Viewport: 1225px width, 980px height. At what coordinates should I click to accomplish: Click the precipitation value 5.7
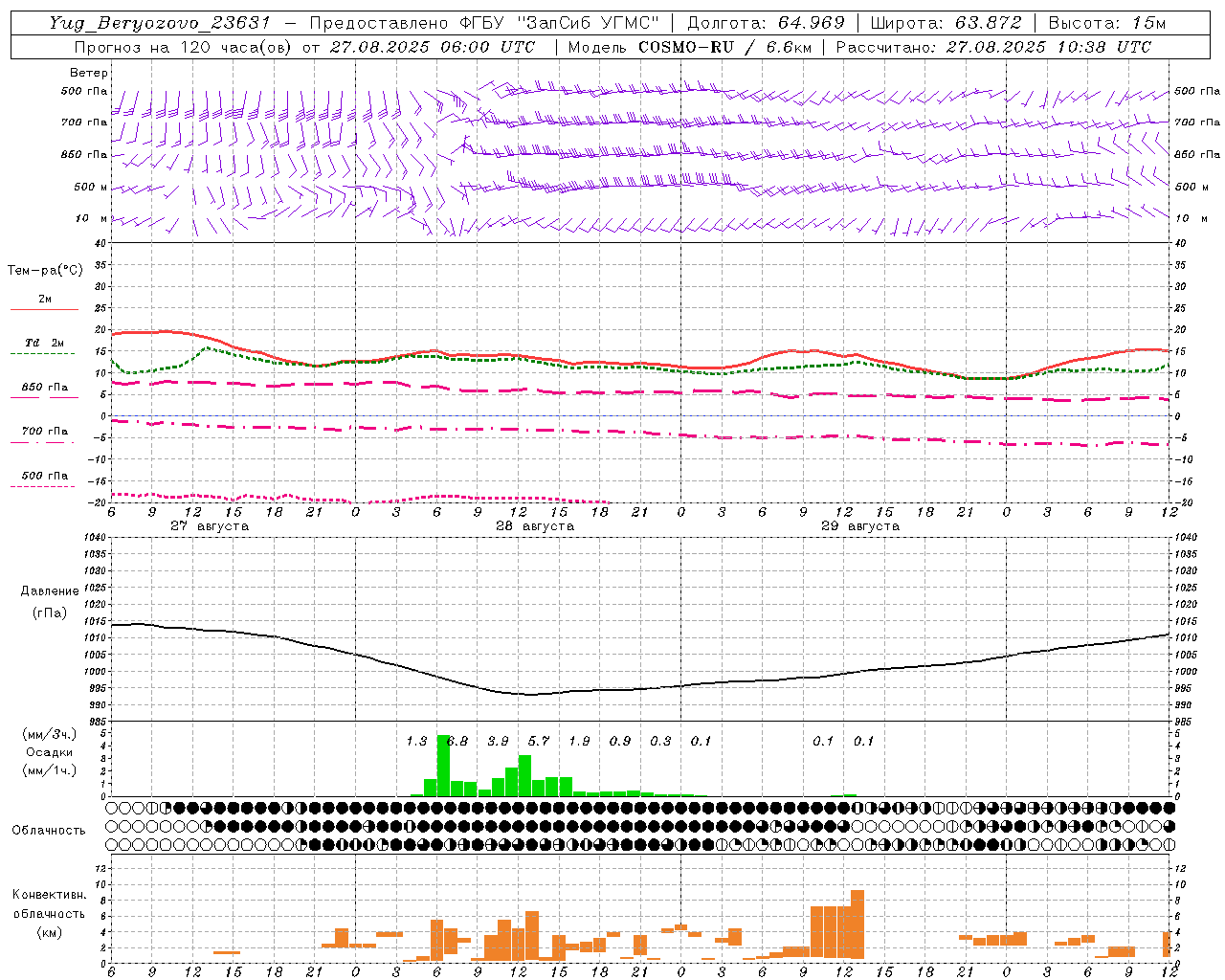(x=539, y=741)
